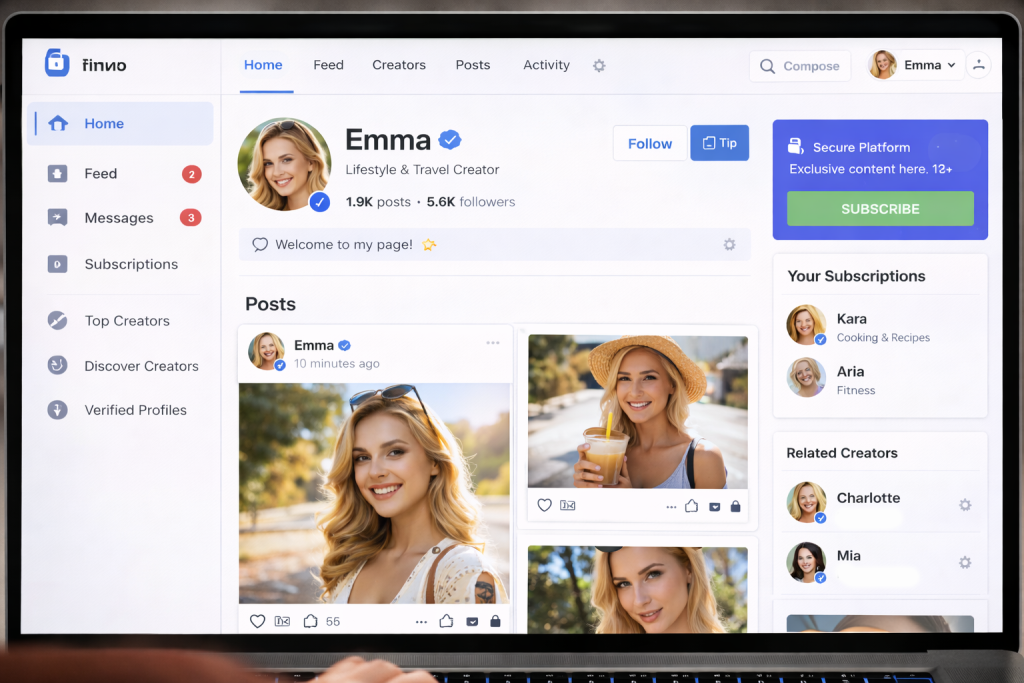This screenshot has width=1024, height=683.
Task: Toggle the thumbs-up icon on the photo post
Action: tap(446, 621)
